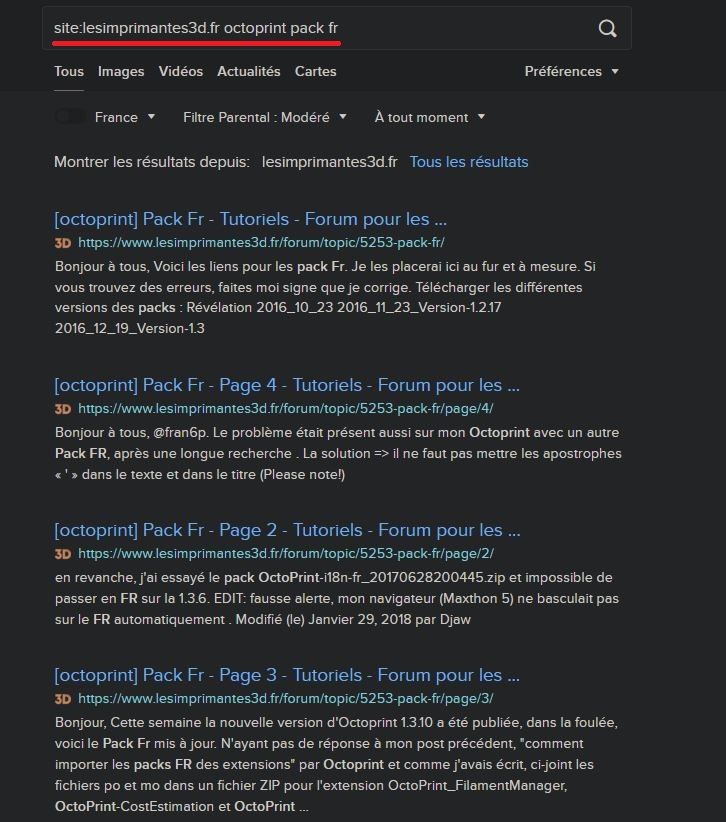The width and height of the screenshot is (726, 822).
Task: Click the snippet starting 'Bonjour, Cette semaine la nouvelle version'
Action: [x=337, y=764]
